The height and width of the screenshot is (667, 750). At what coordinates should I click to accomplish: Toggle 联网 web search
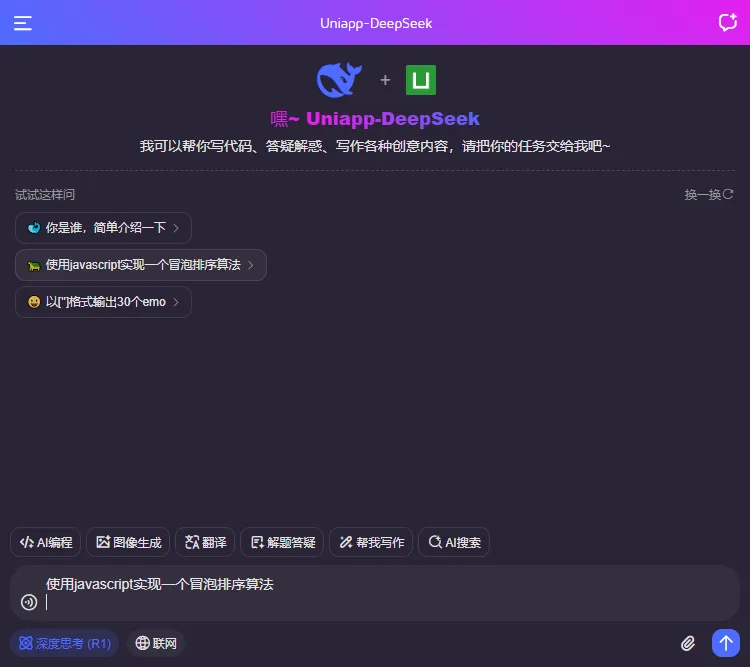[x=156, y=643]
